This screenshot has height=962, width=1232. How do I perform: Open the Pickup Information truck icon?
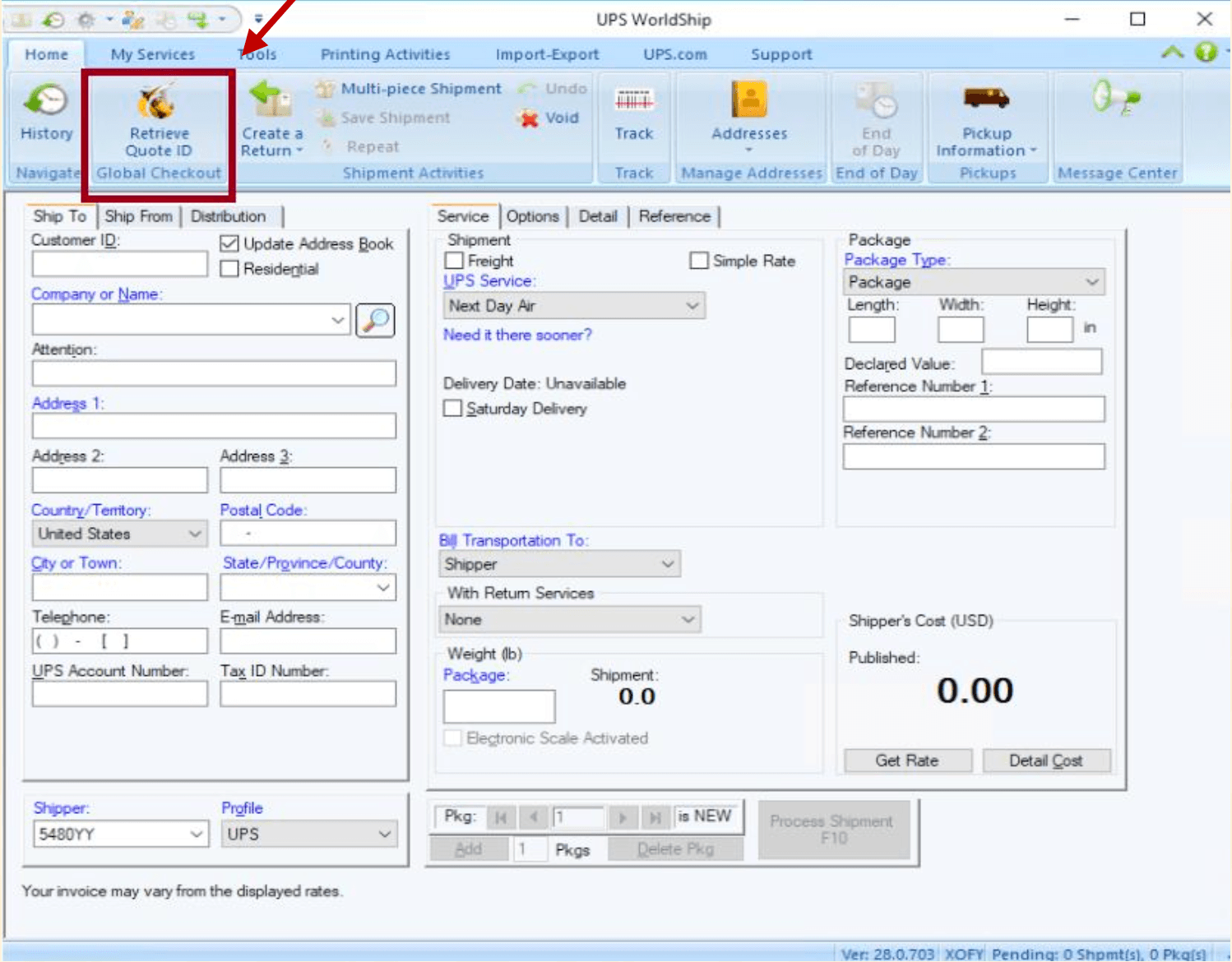click(986, 99)
